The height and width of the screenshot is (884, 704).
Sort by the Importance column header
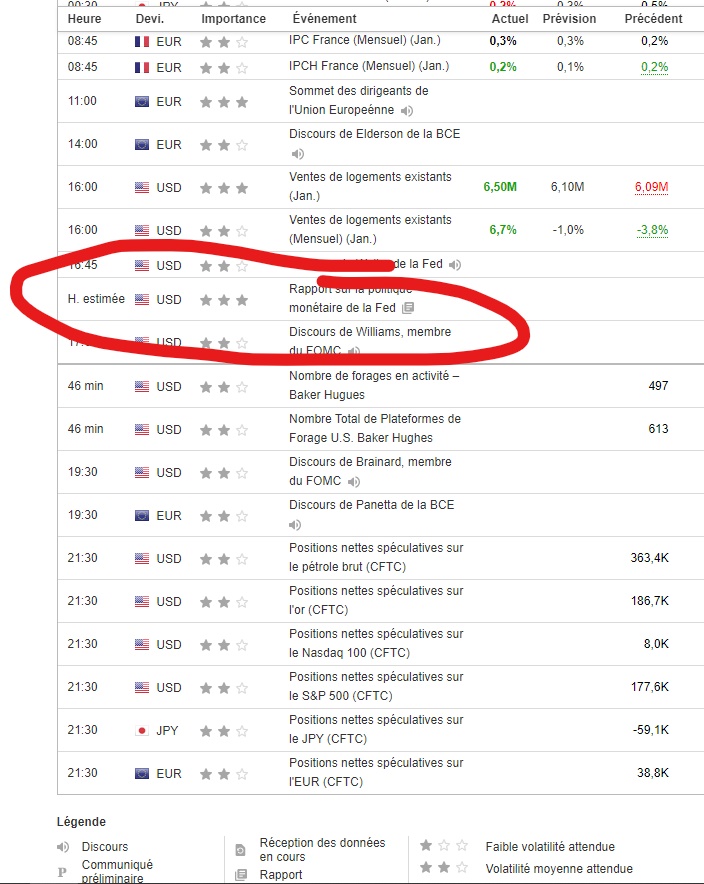click(x=233, y=19)
